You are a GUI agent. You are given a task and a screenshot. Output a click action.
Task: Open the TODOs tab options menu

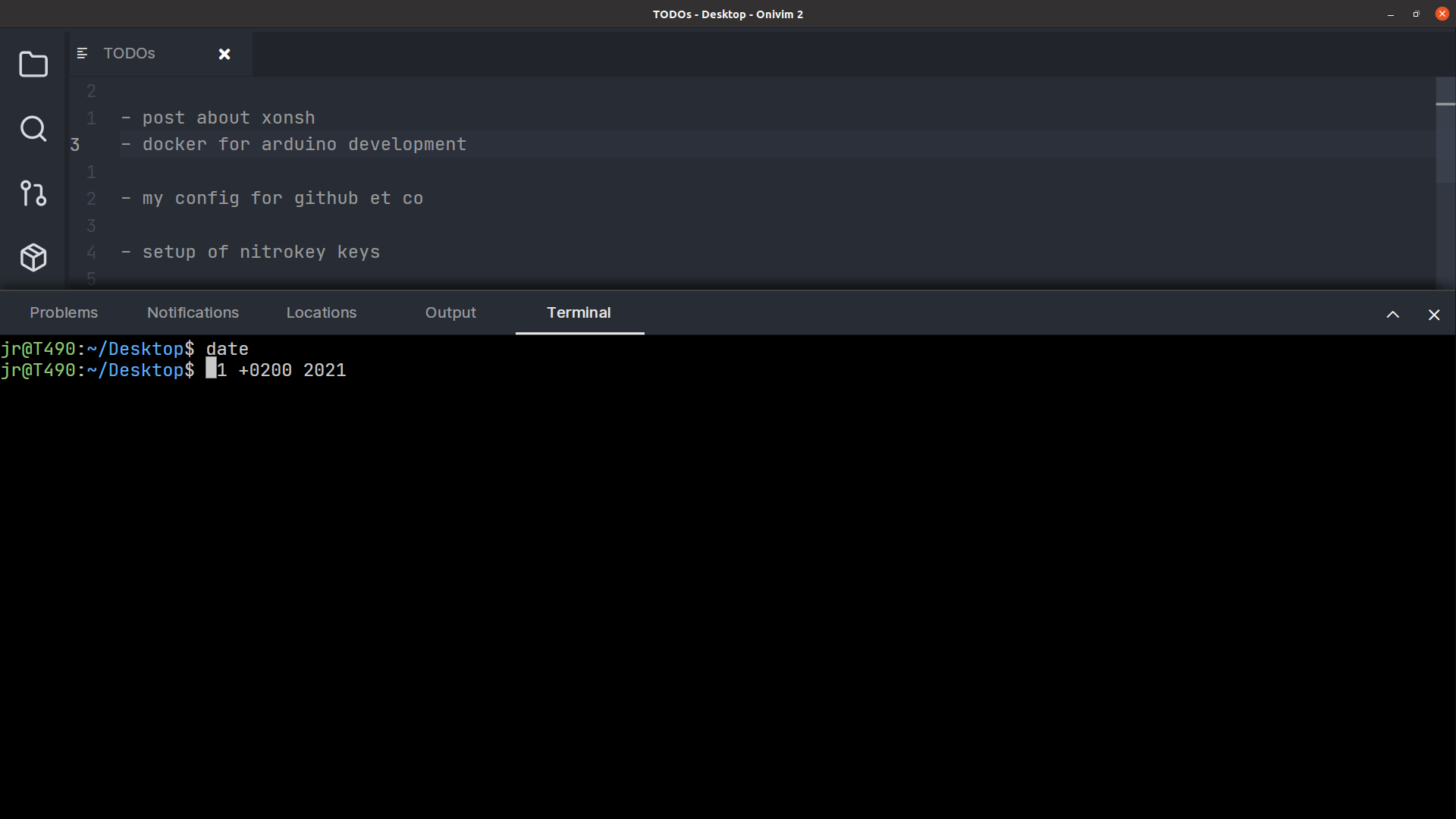tap(81, 53)
